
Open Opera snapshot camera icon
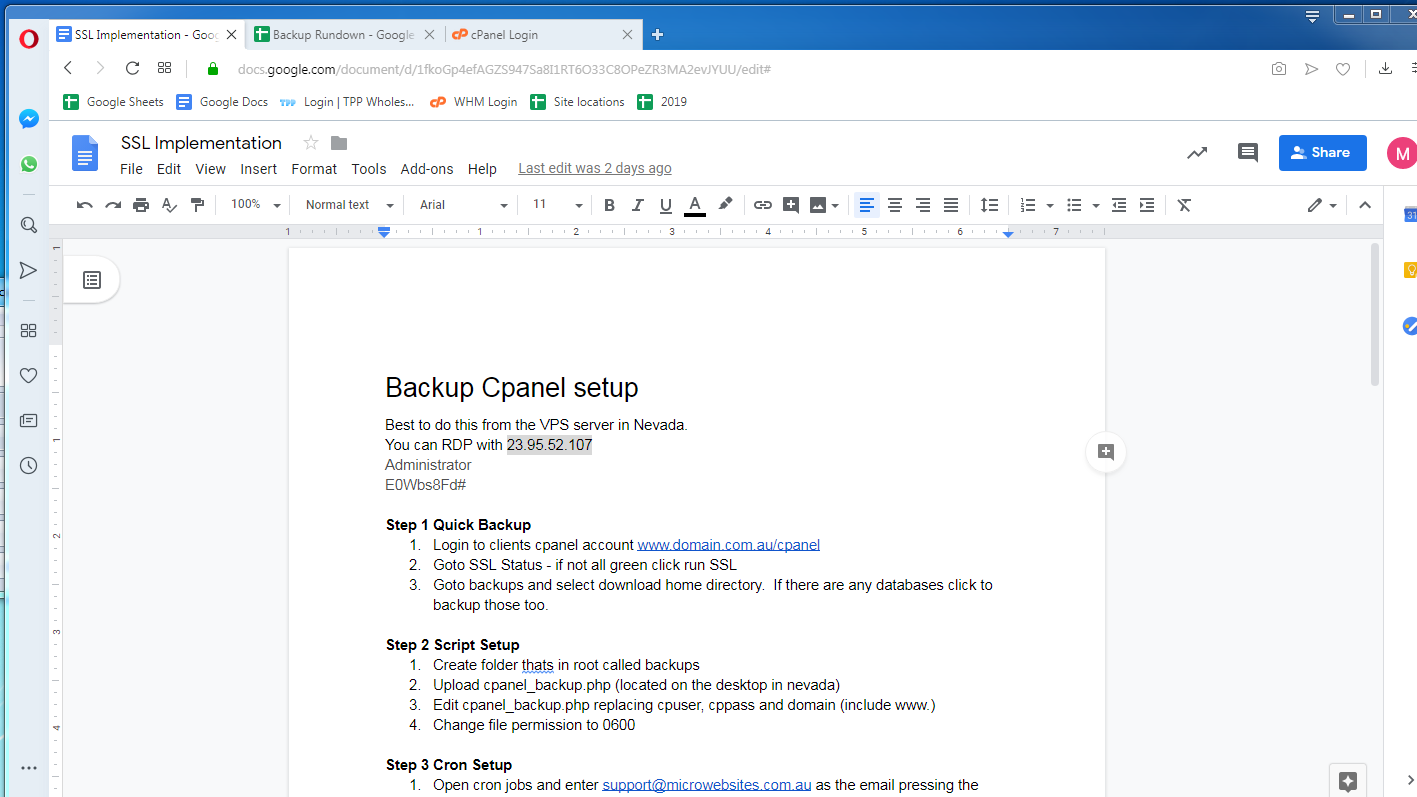coord(1279,69)
